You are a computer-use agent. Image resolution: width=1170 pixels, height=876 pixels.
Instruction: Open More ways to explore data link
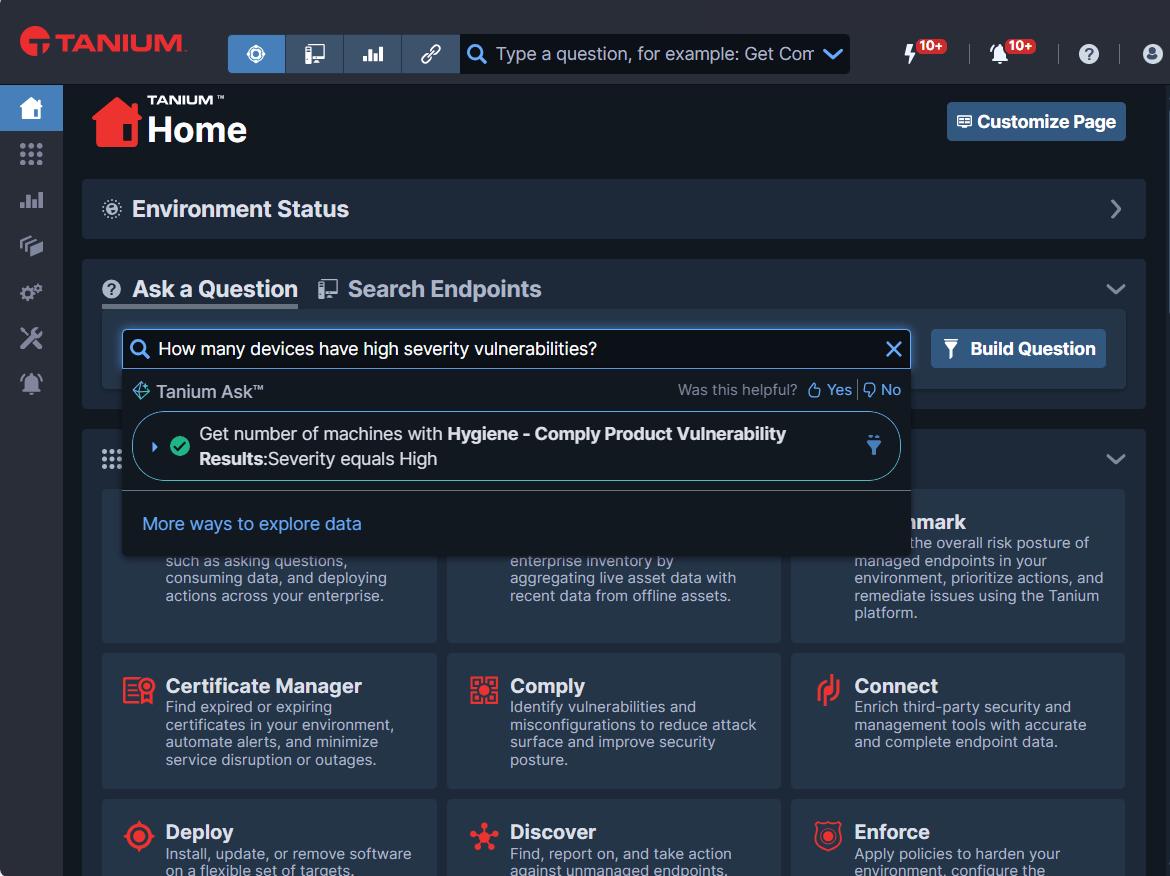coord(252,524)
